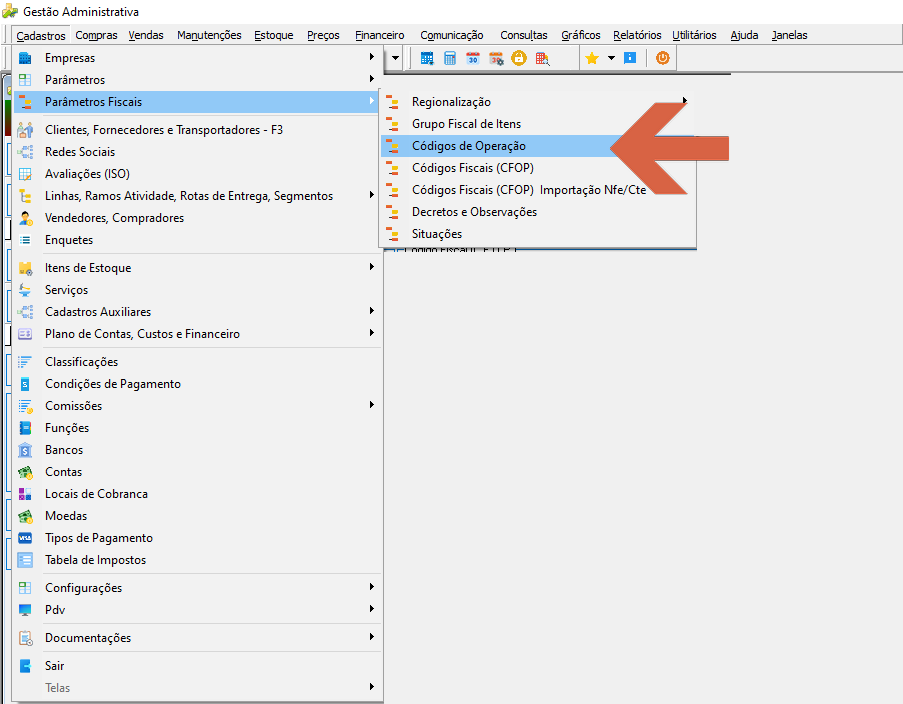903x704 pixels.
Task: Select Parâmetros Fiscais menu entry
Action: pyautogui.click(x=196, y=102)
